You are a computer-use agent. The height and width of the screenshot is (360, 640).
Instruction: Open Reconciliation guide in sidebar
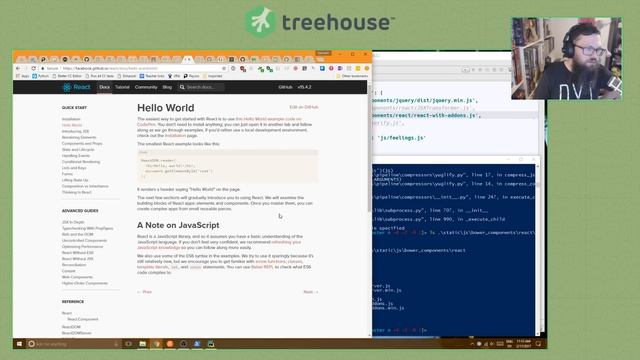tap(74, 265)
